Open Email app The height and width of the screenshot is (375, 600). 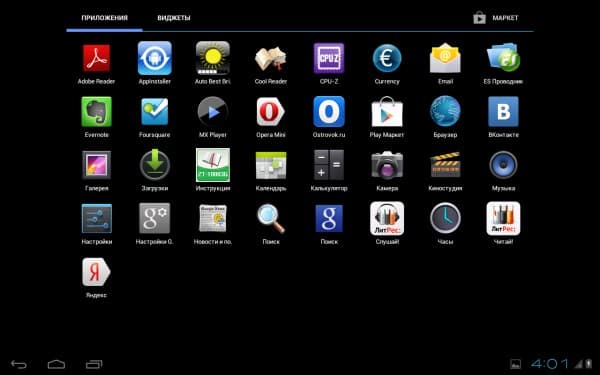click(445, 59)
